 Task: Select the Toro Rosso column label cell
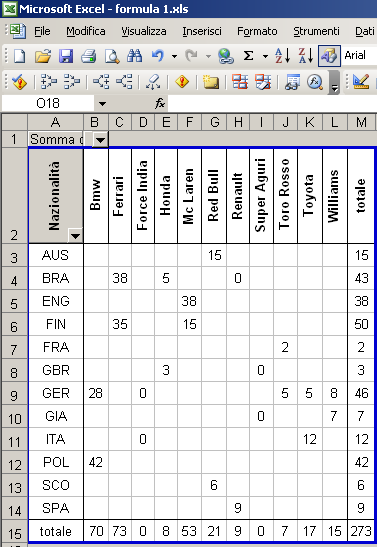coord(285,196)
